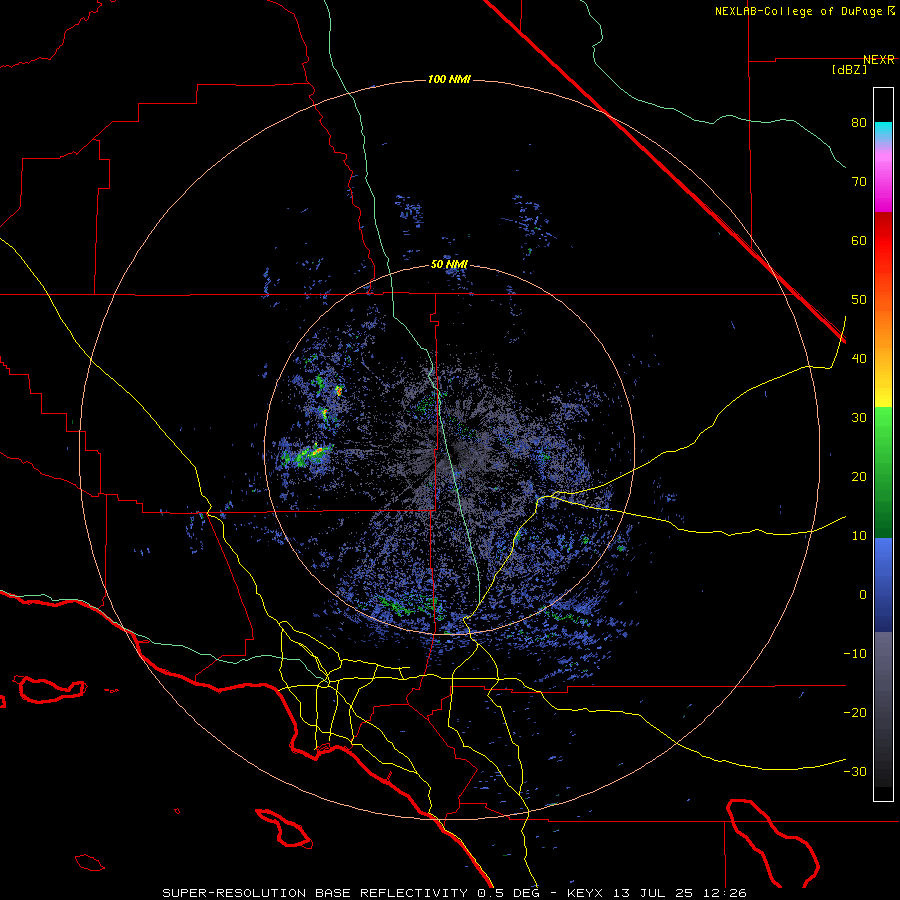
Task: Click the -20 value on dBZ scale
Action: 855,713
